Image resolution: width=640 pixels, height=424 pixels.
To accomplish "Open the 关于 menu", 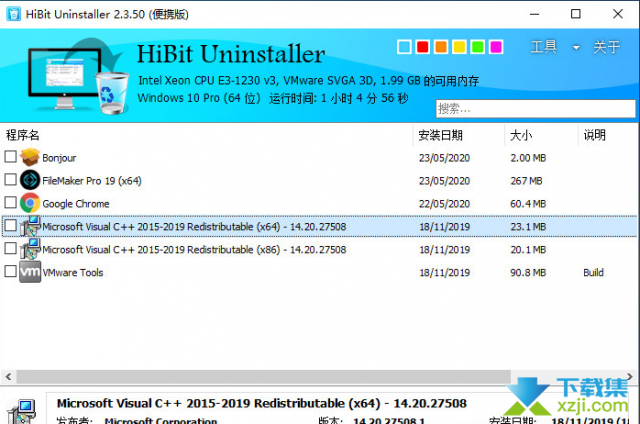I will coord(607,47).
